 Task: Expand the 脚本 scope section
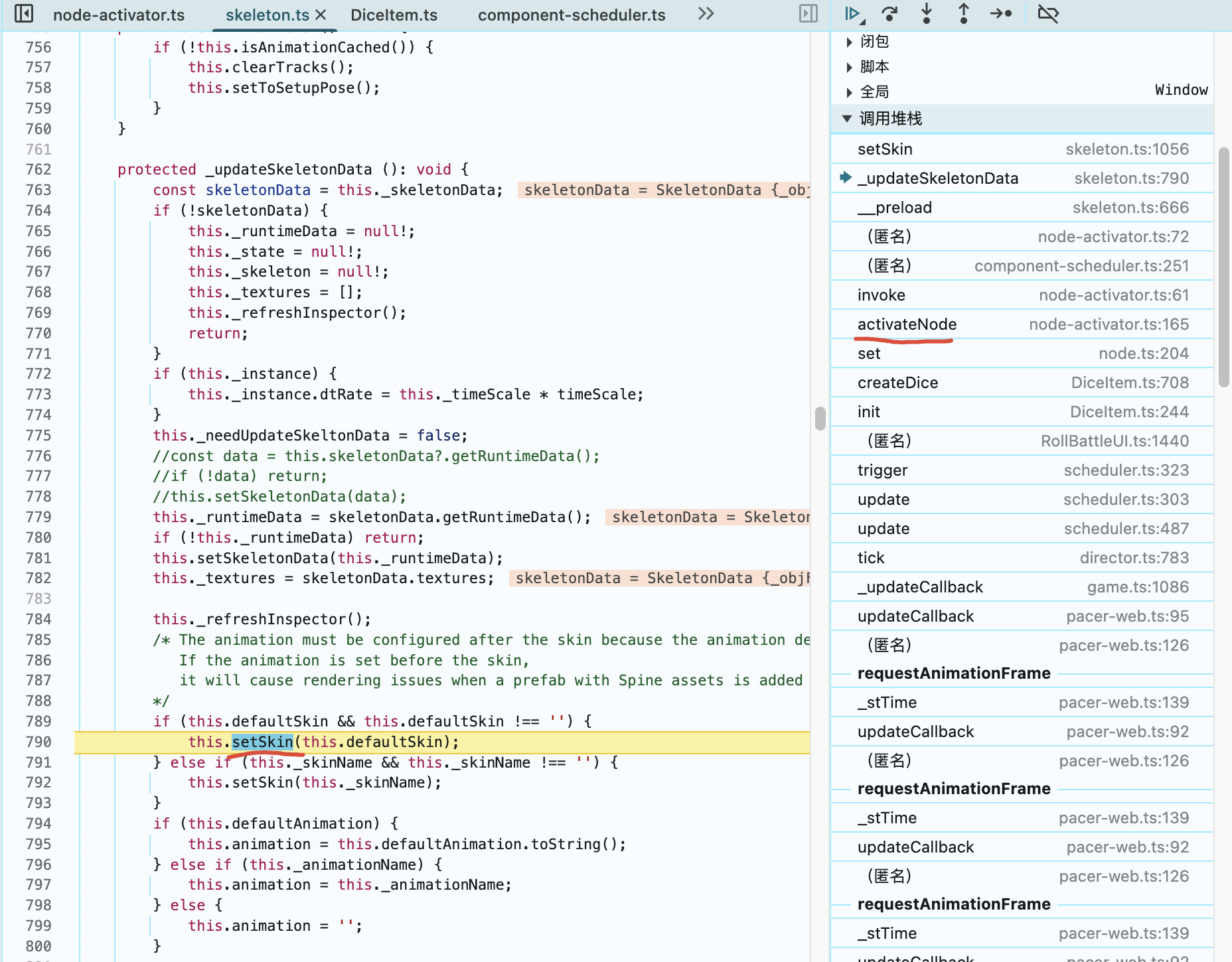click(850, 67)
